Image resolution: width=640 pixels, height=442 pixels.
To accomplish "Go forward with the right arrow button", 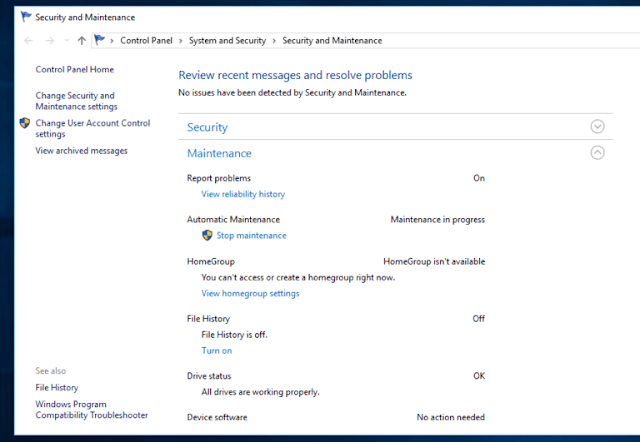I will point(49,40).
